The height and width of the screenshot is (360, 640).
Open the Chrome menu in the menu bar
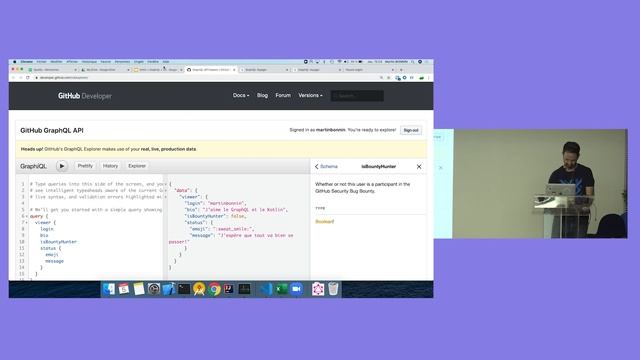27,62
